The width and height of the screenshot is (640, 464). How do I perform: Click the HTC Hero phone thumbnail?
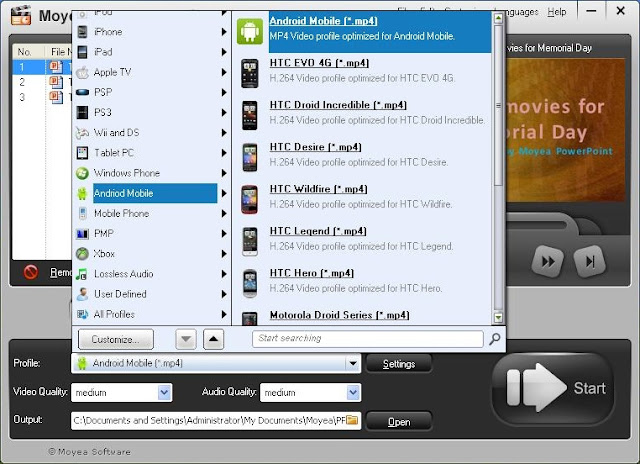point(250,284)
